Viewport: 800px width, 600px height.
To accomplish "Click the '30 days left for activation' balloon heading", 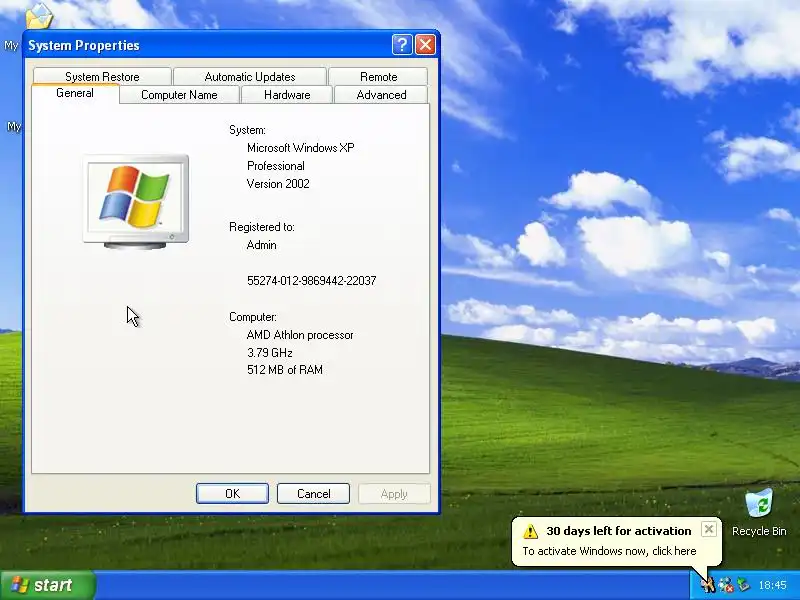I will (618, 531).
